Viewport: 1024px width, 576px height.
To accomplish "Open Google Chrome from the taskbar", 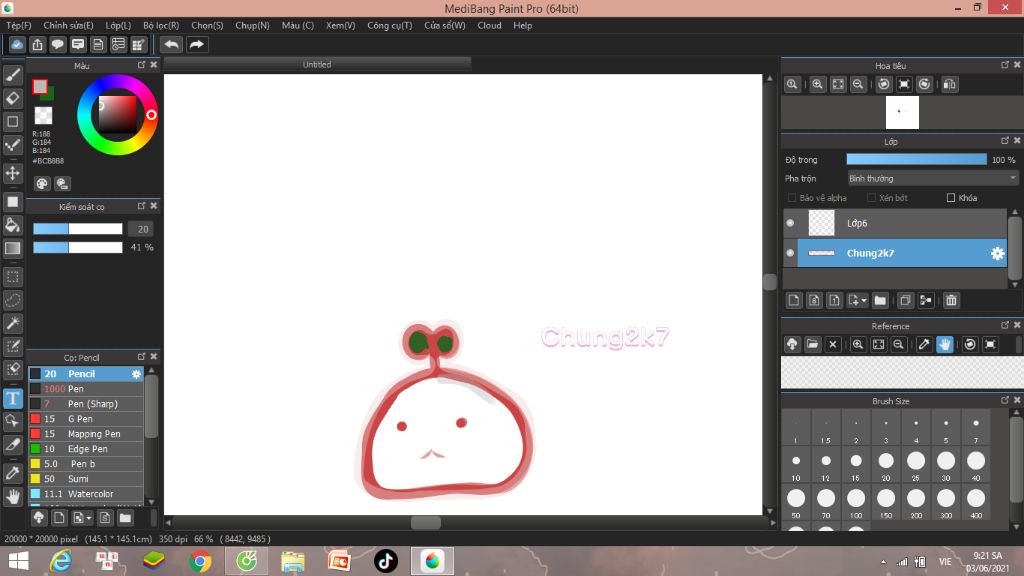I will pos(200,561).
